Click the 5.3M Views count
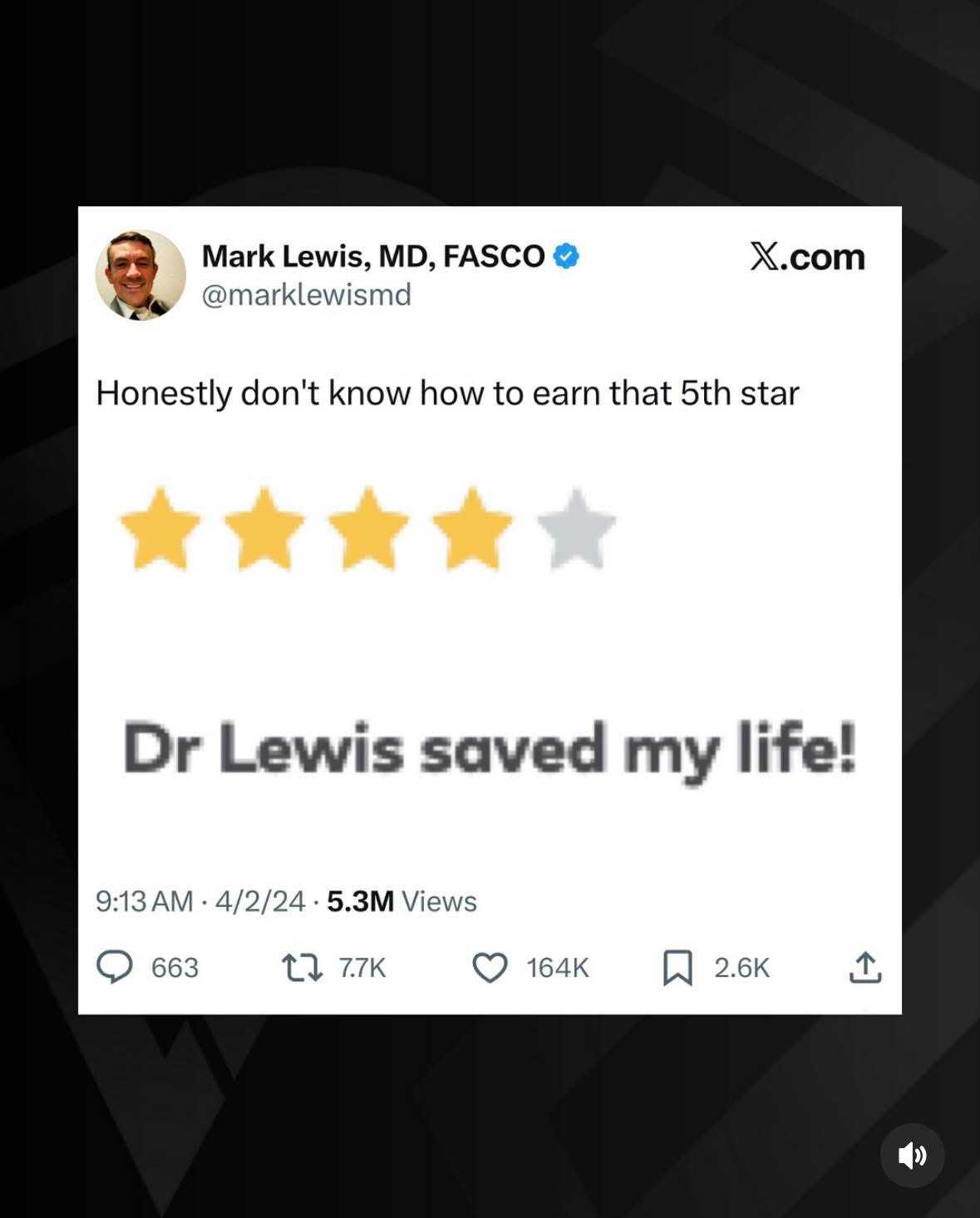Screen dimensions: 980x1218 [x=401, y=901]
